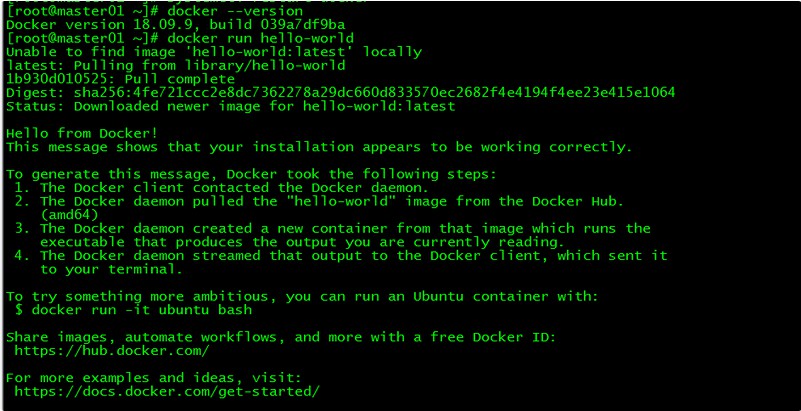Click the 'docker --version' command text
This screenshot has width=801, height=411.
pos(235,11)
